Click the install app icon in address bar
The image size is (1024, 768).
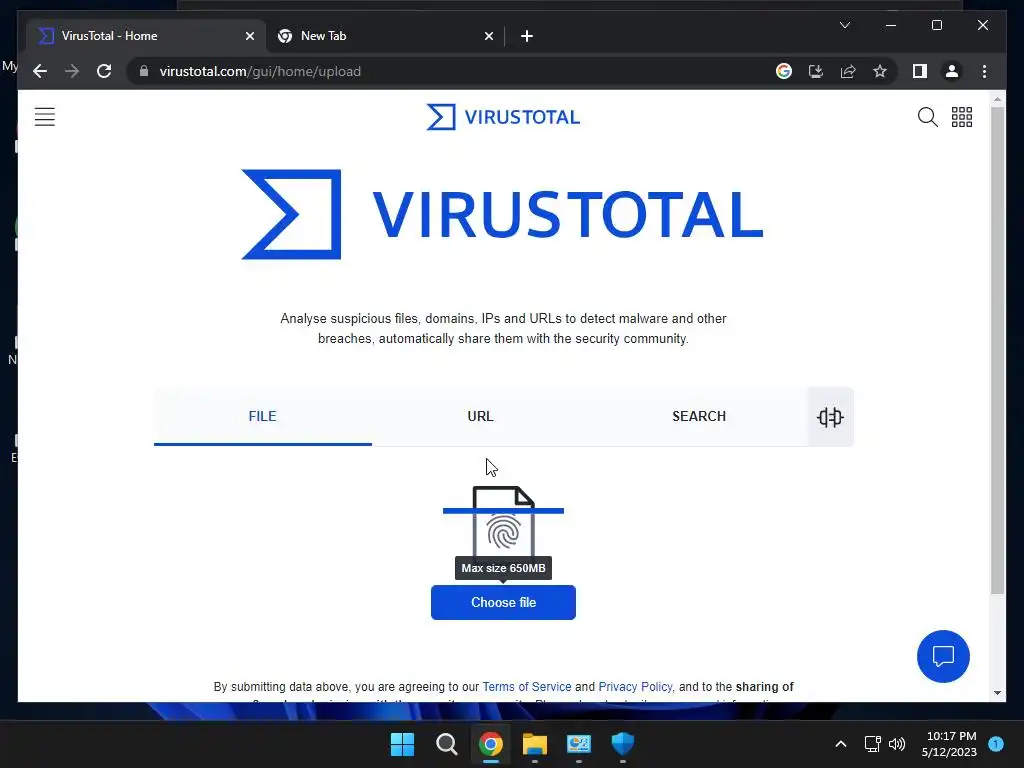coord(816,71)
